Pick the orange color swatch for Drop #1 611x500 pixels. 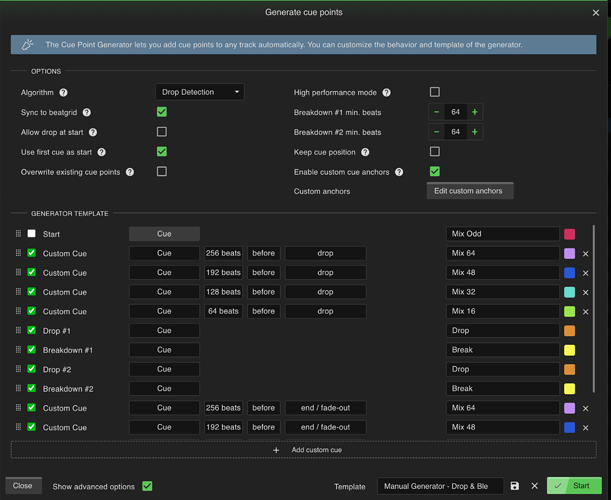[x=570, y=331]
